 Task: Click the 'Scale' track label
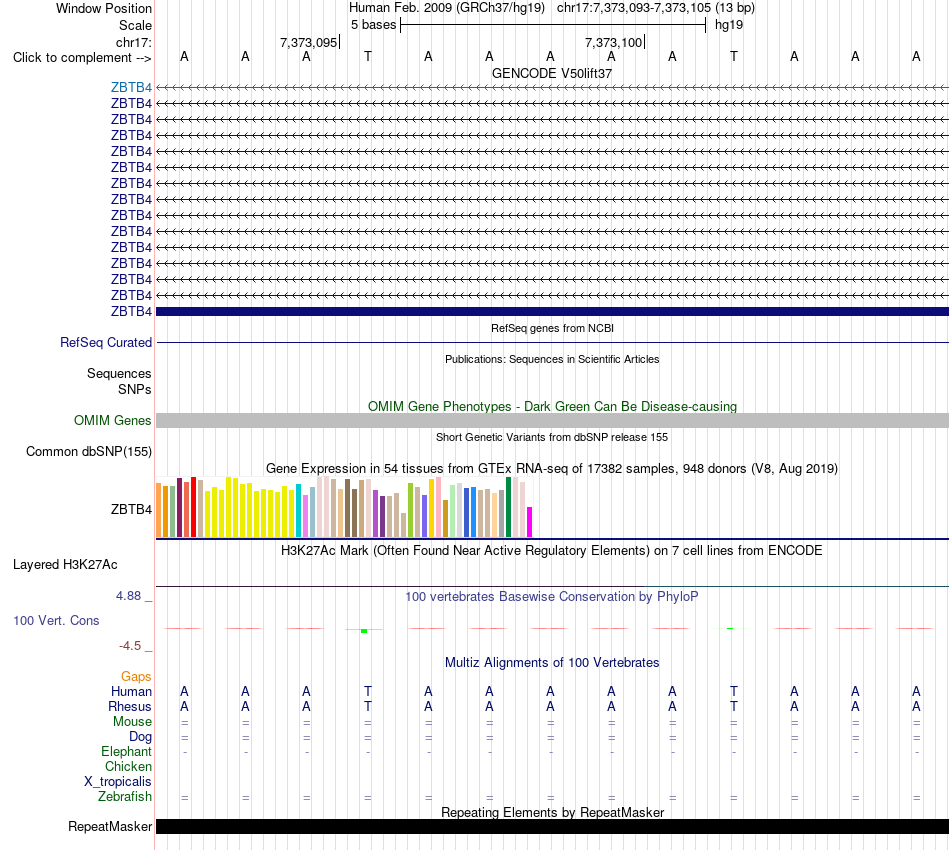pyautogui.click(x=135, y=25)
